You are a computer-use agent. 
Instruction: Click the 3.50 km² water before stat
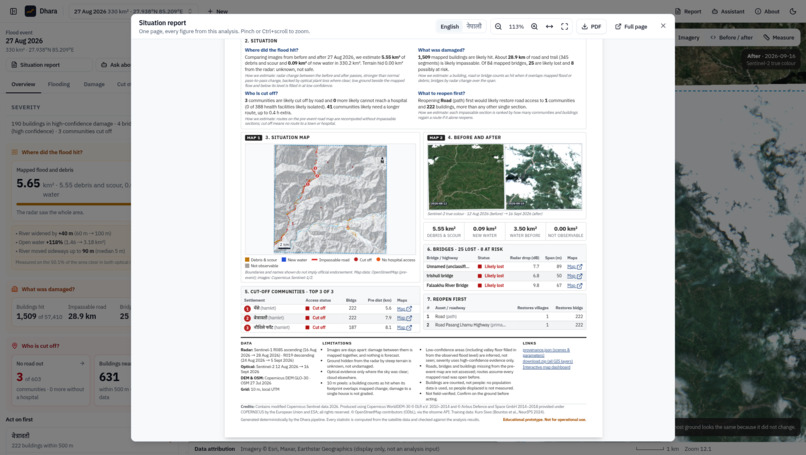pyautogui.click(x=525, y=231)
